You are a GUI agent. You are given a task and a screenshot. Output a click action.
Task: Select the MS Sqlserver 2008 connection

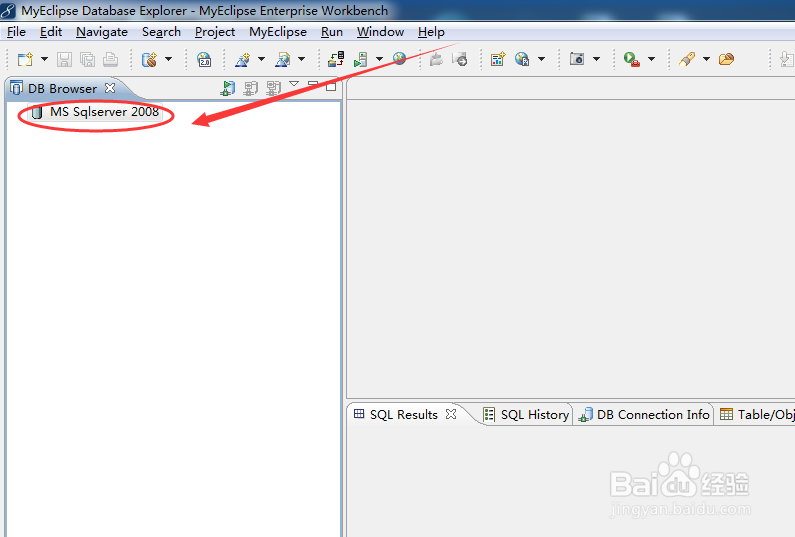tap(95, 112)
